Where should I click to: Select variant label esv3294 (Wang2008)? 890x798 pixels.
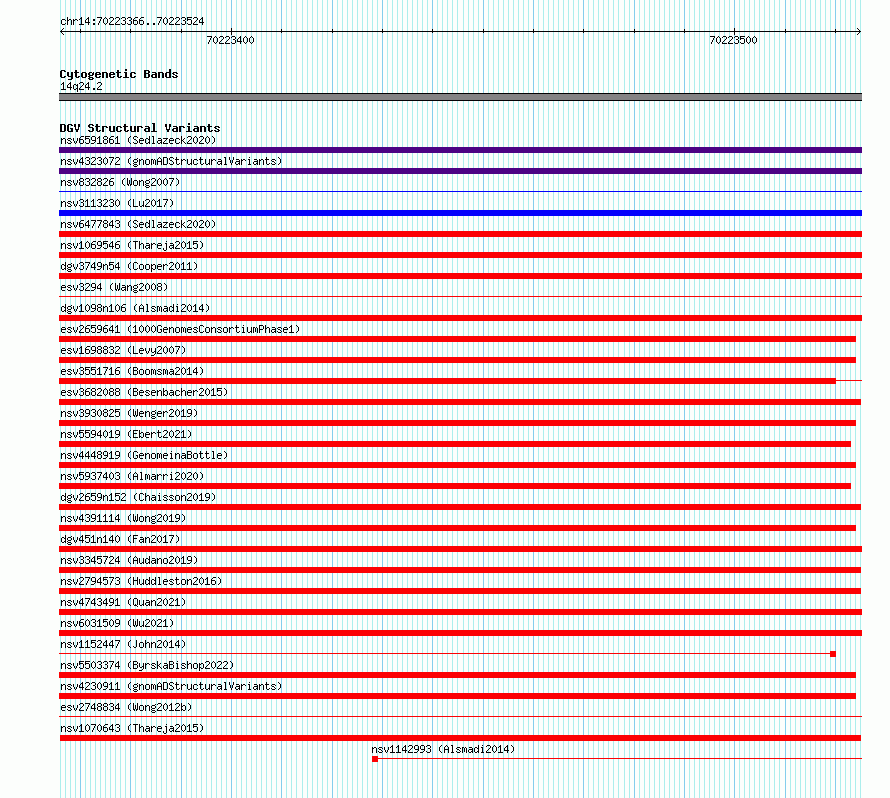(x=114, y=287)
